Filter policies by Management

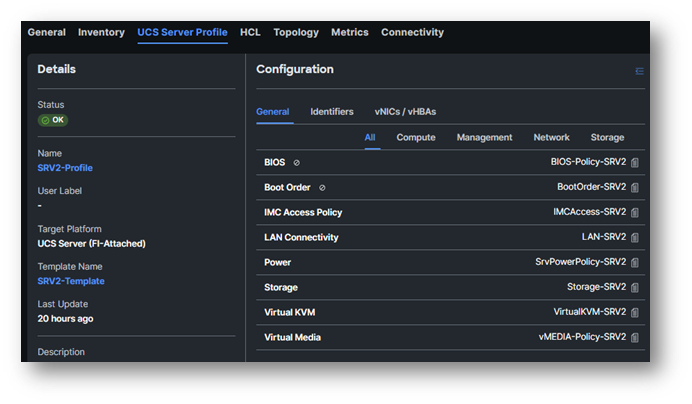484,137
